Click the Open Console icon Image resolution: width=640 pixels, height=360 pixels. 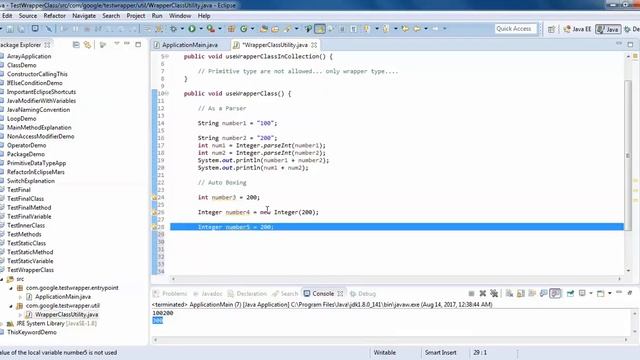tap(600, 293)
